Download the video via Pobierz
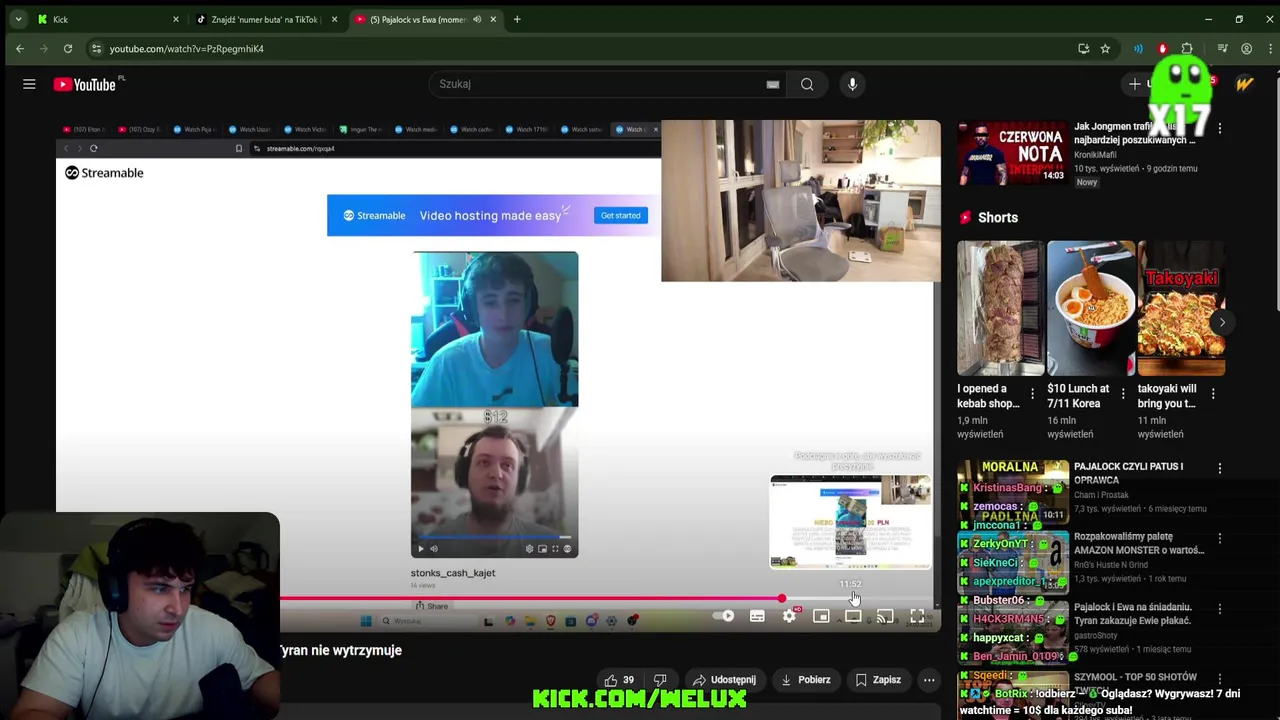 click(x=806, y=680)
